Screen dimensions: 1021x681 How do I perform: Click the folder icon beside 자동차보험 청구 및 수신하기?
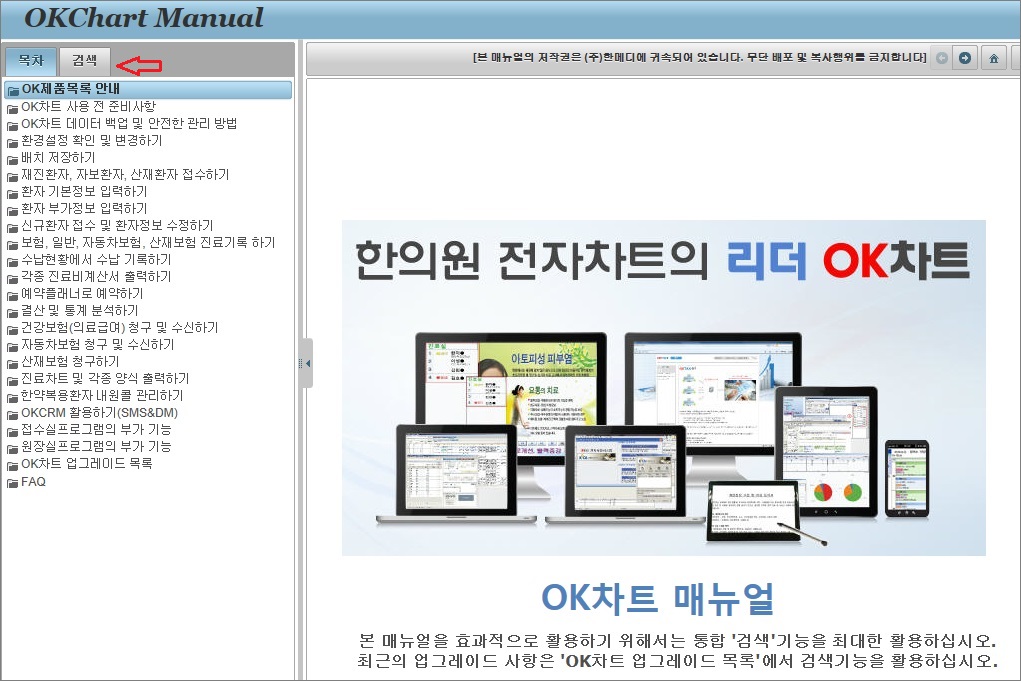point(12,346)
